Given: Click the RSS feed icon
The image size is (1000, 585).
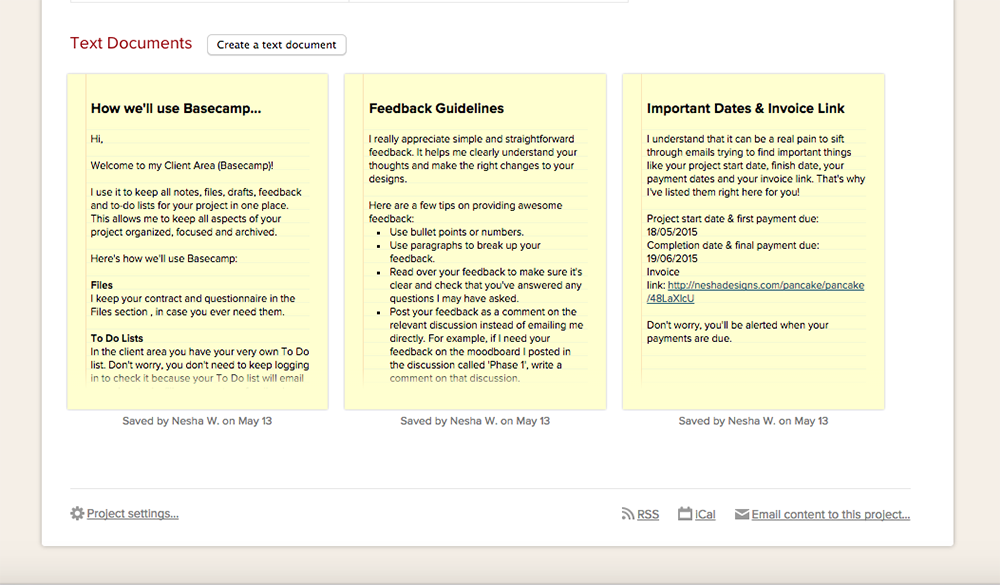Looking at the screenshot, I should (628, 514).
